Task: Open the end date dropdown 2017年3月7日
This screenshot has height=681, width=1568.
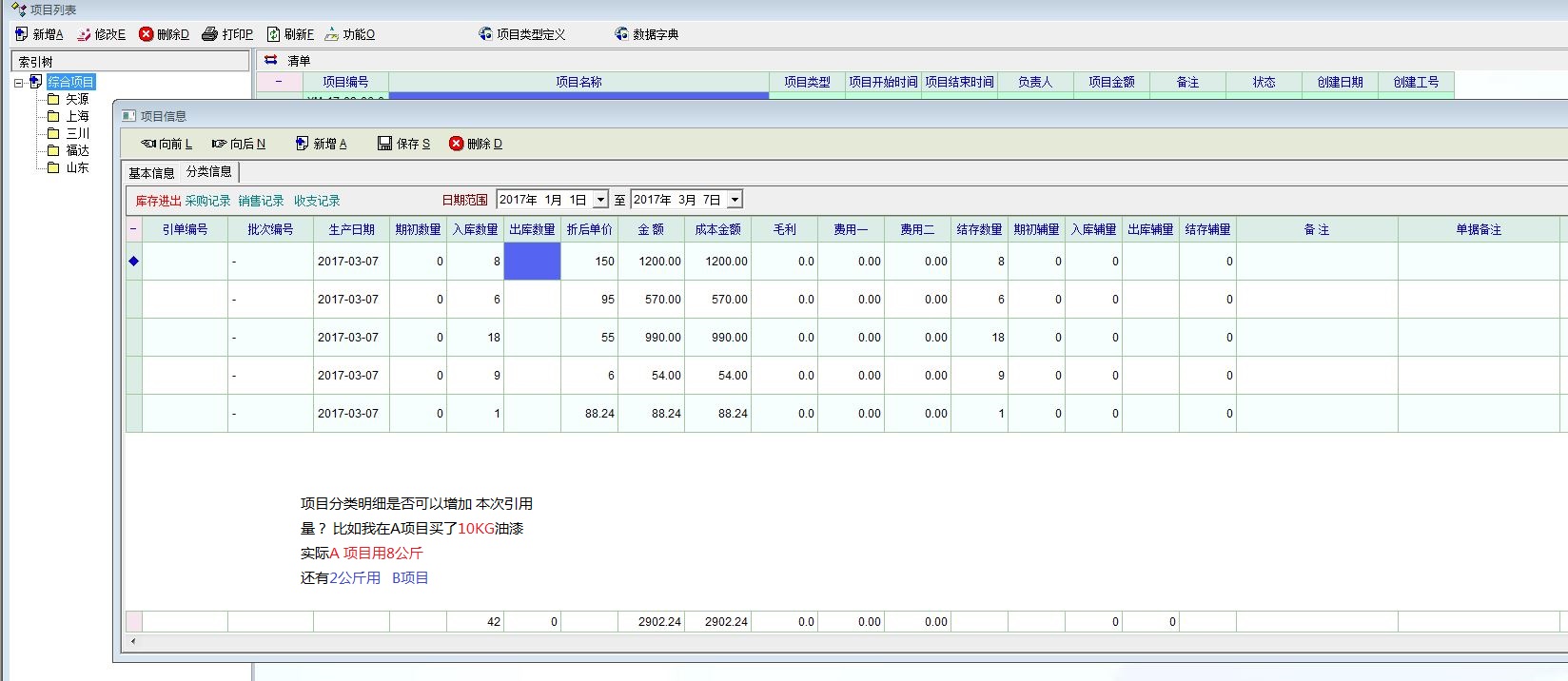Action: pos(735,200)
